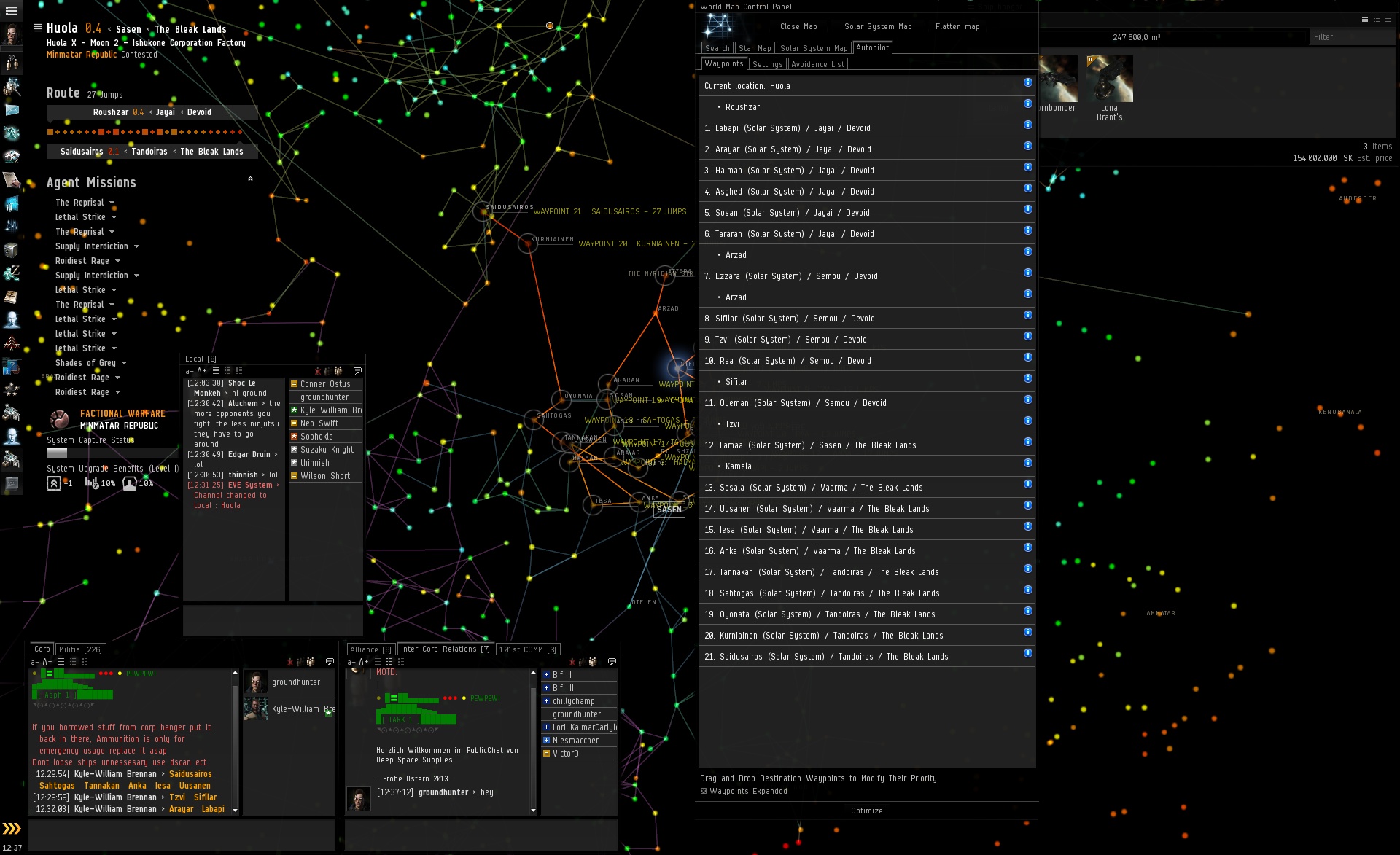Toggle the Waypoints Expanded checkbox

point(704,791)
